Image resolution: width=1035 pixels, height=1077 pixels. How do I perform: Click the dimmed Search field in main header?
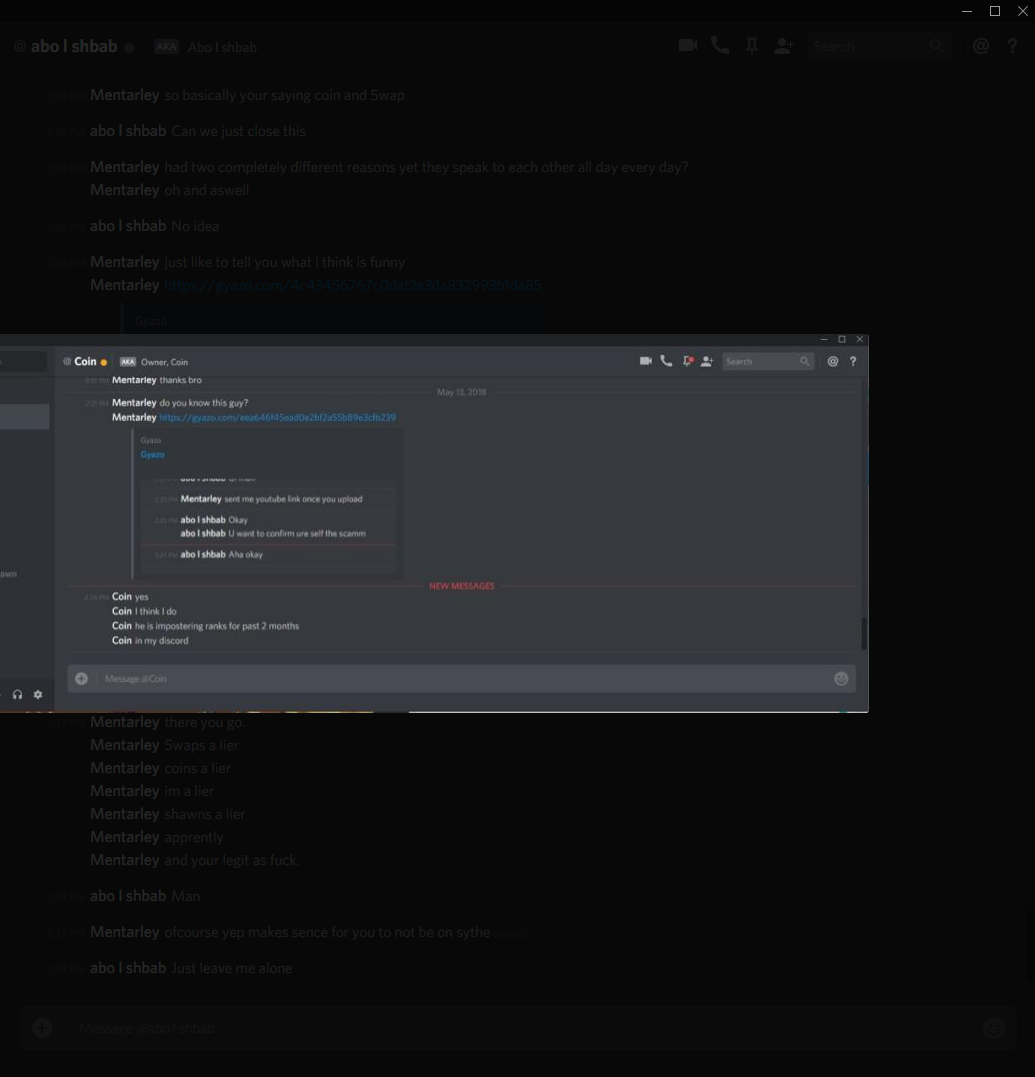(879, 46)
